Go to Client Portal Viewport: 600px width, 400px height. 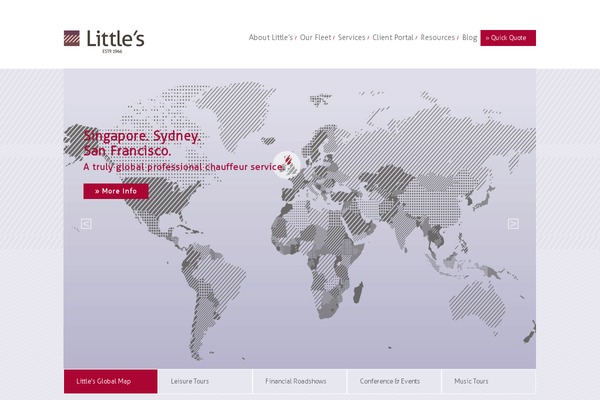393,38
